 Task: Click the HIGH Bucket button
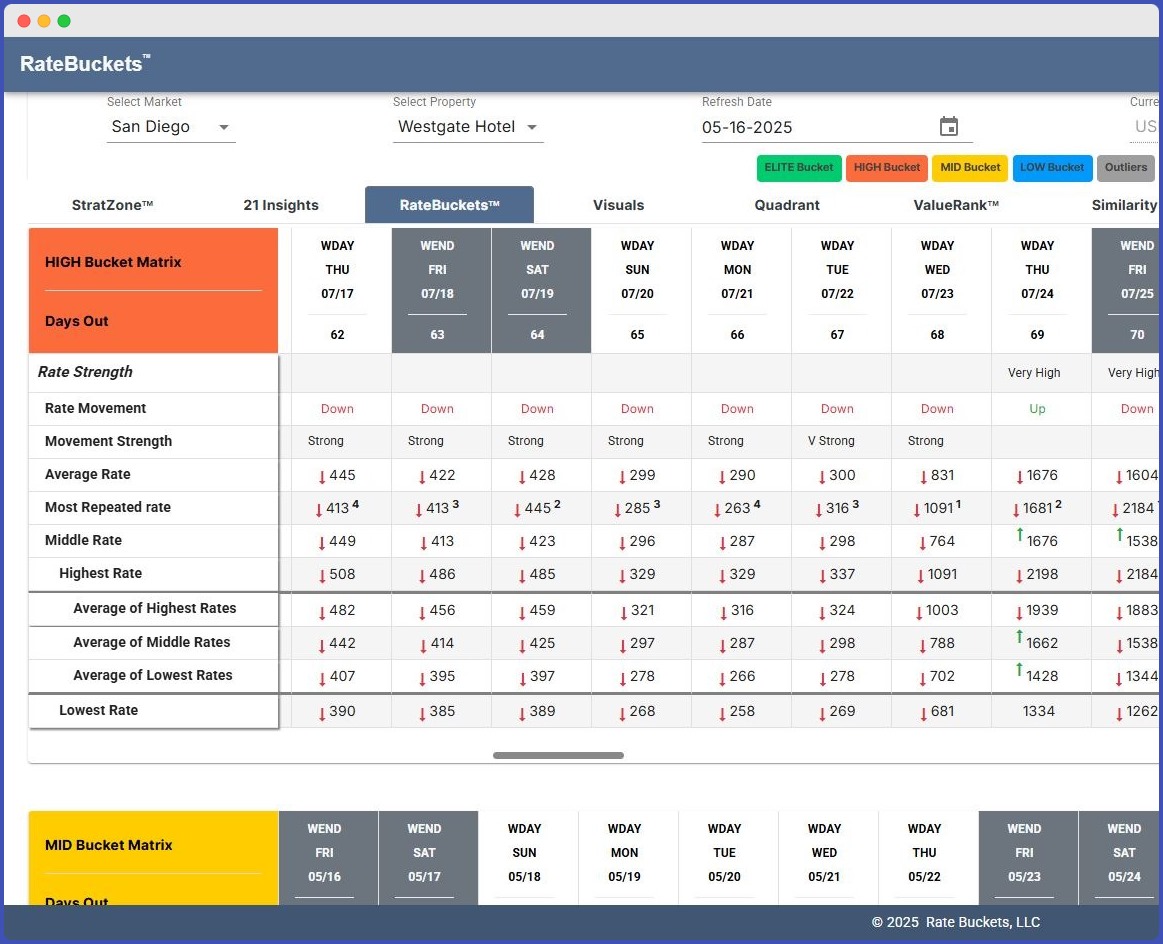coord(886,168)
